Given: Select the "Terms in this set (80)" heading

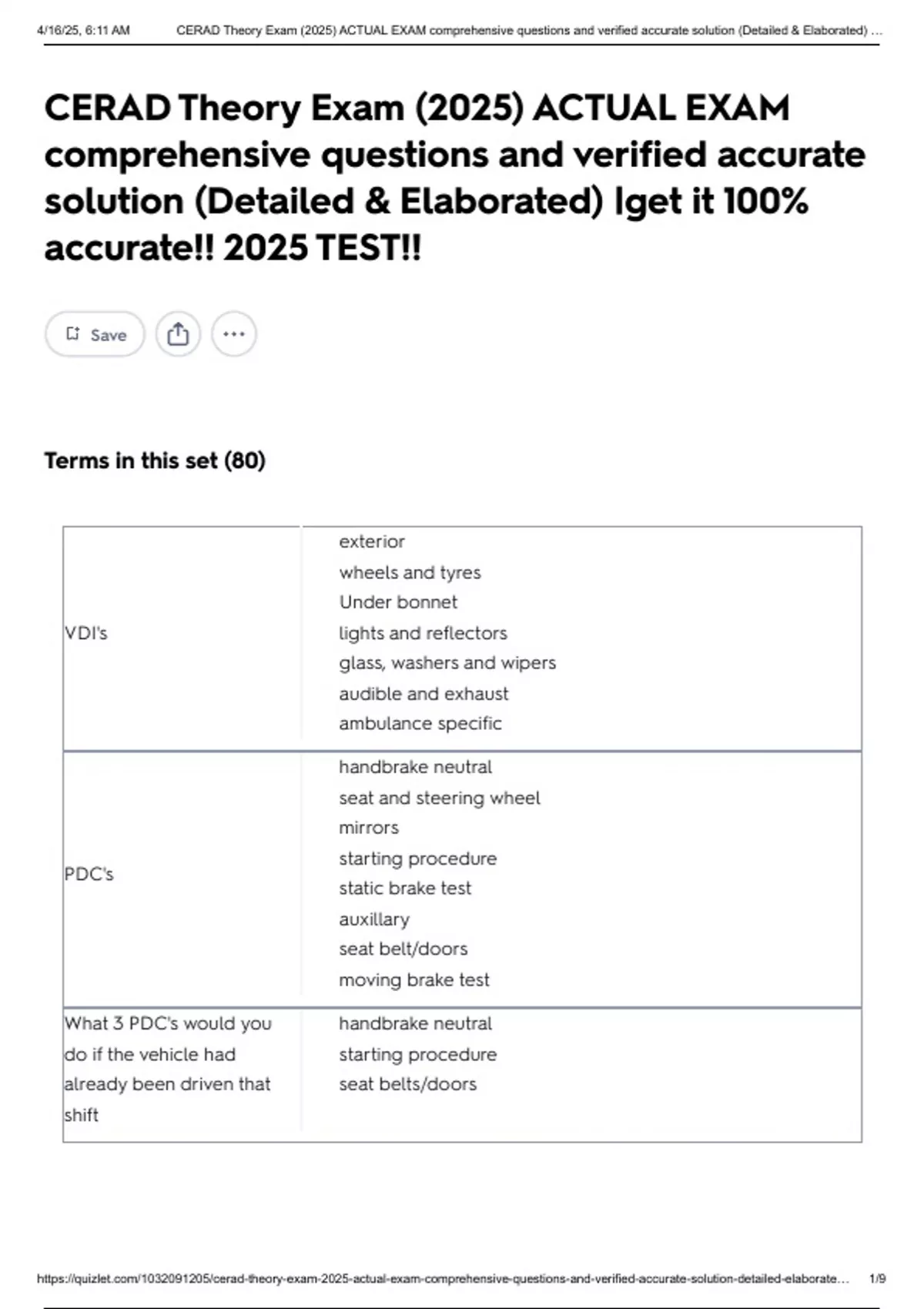Looking at the screenshot, I should coord(155,460).
